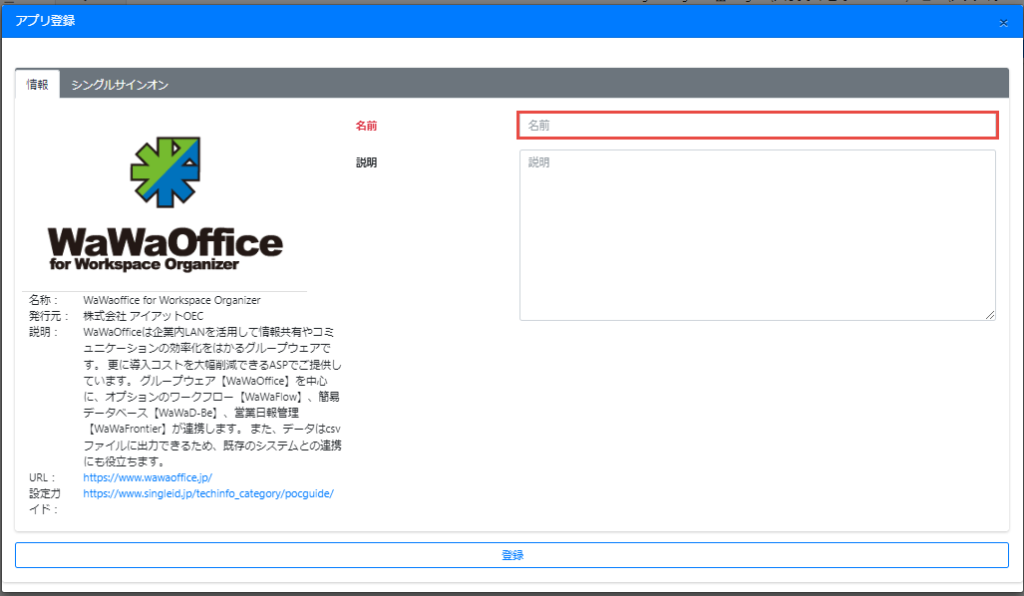Screen dimensions: 1024x596
Task: Switch to the 情報 tab
Action: tap(37, 85)
